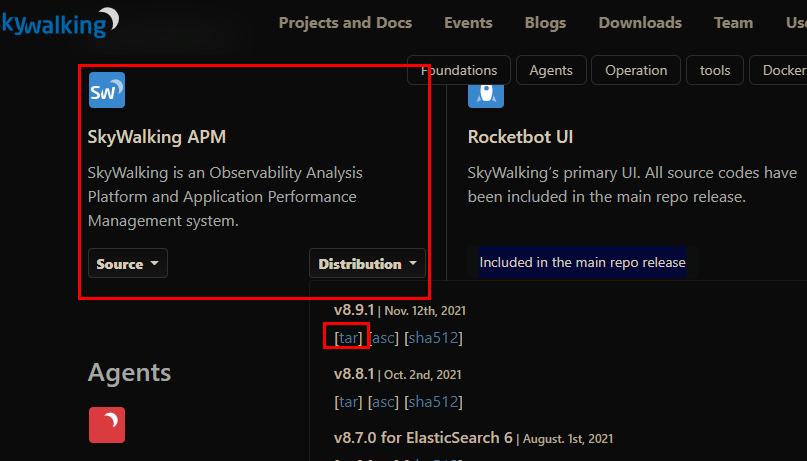Go to the Blogs page
807x461 pixels.
(x=545, y=23)
